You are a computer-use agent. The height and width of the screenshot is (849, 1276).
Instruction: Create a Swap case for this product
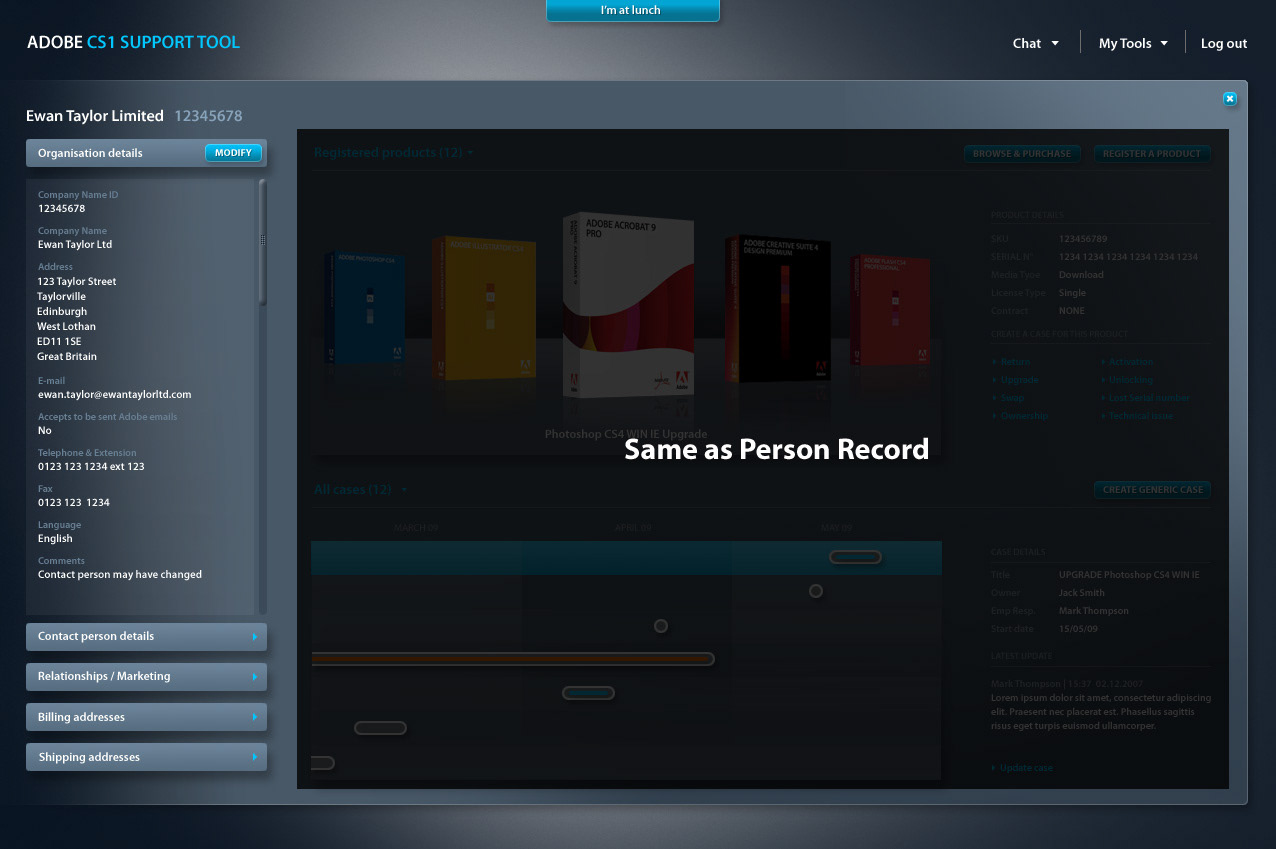[1010, 398]
